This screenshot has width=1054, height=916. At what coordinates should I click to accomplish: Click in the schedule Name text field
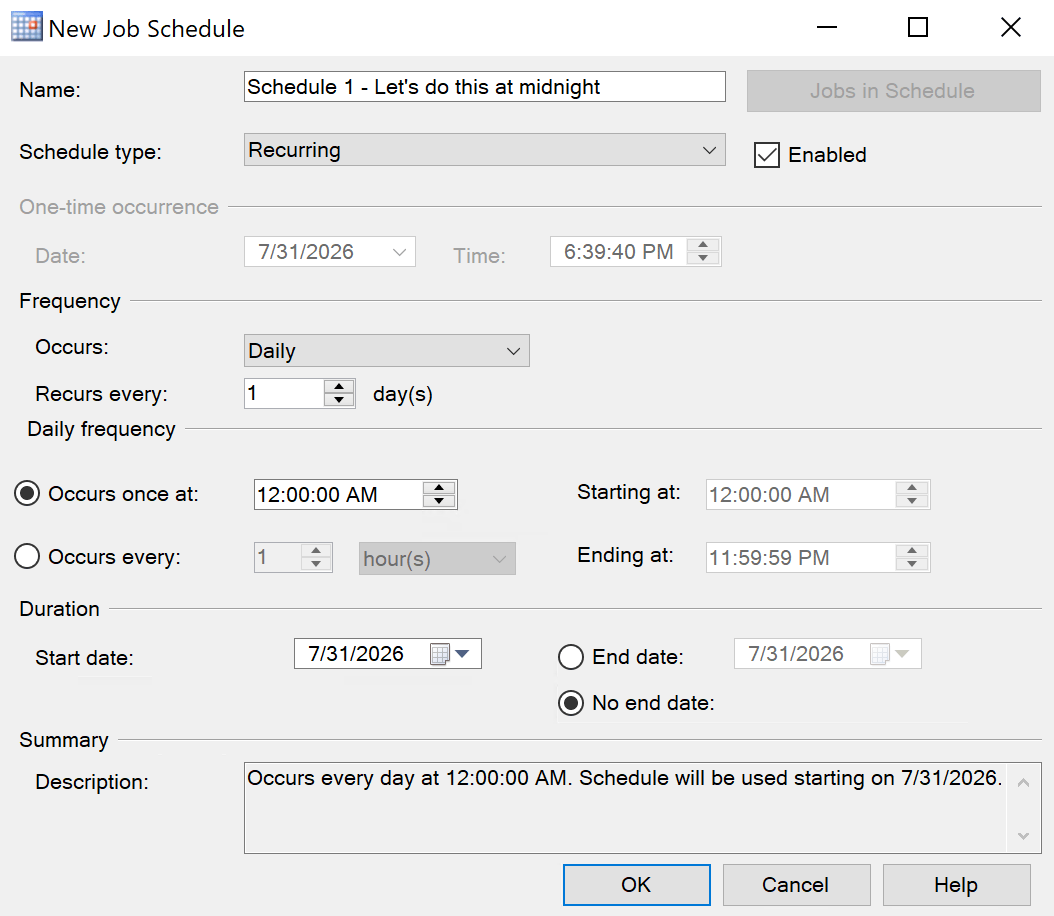485,87
